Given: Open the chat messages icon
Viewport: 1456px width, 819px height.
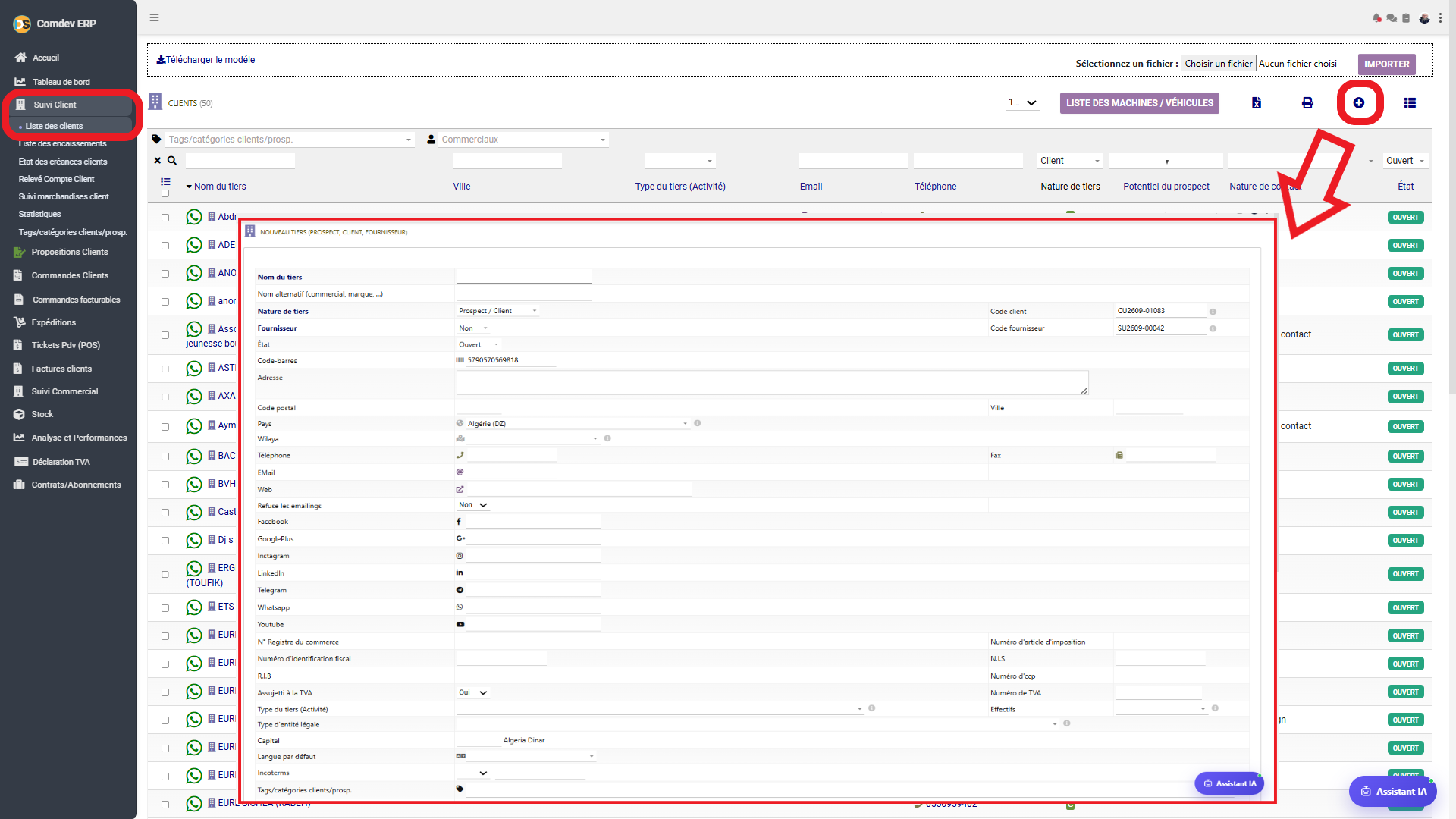Looking at the screenshot, I should (1392, 18).
